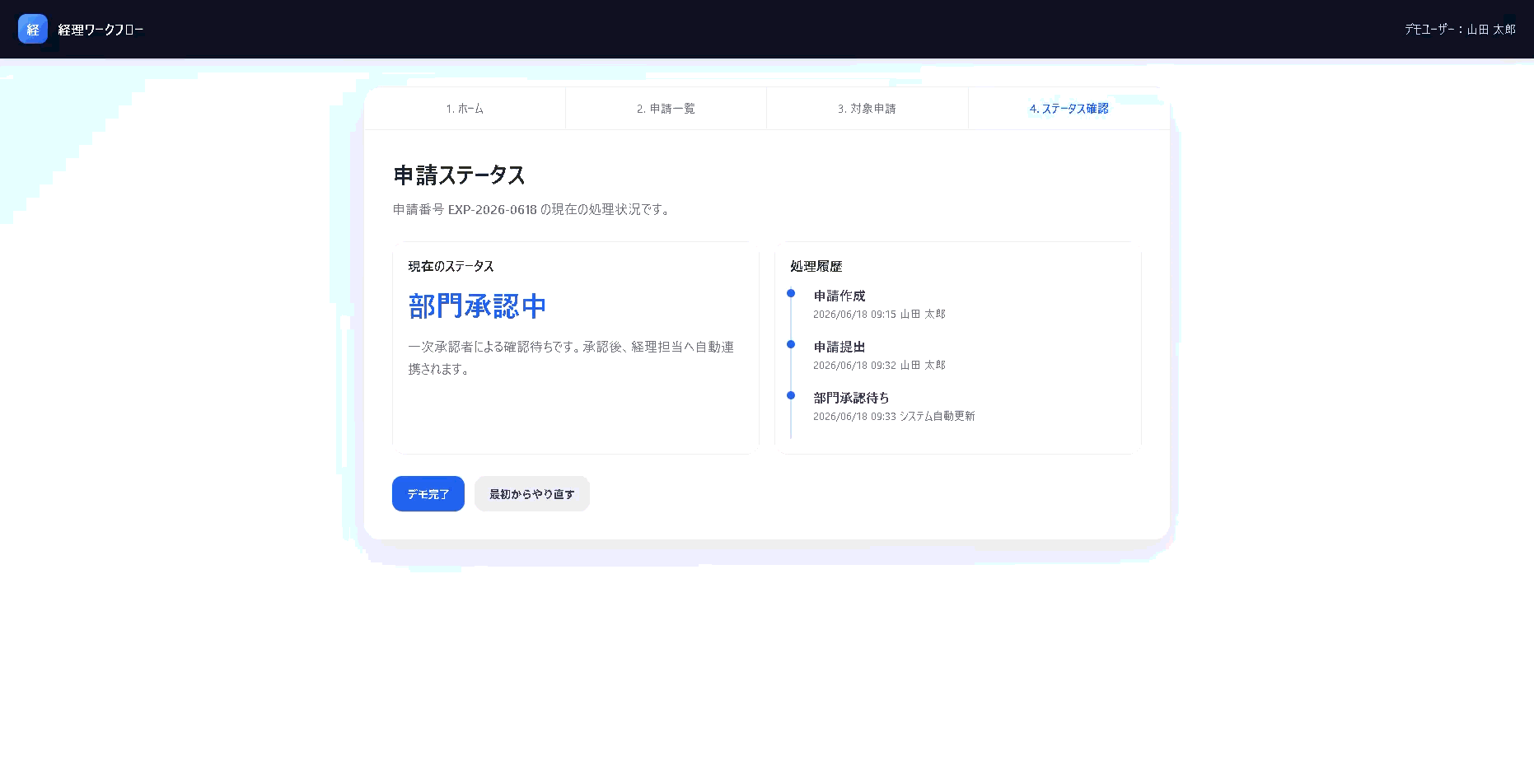This screenshot has width=1534, height=784.
Task: Click the 最初からやり直す button
Action: coord(532,494)
